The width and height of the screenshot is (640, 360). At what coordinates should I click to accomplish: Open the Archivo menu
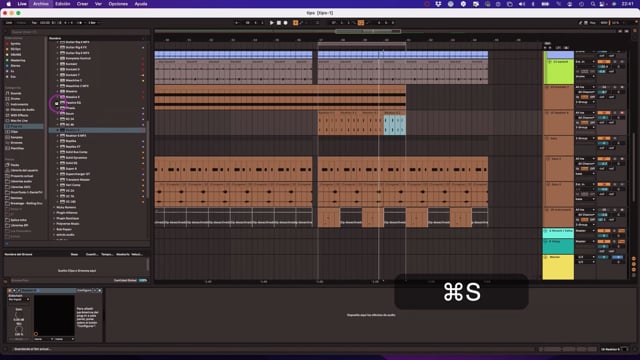click(x=40, y=4)
